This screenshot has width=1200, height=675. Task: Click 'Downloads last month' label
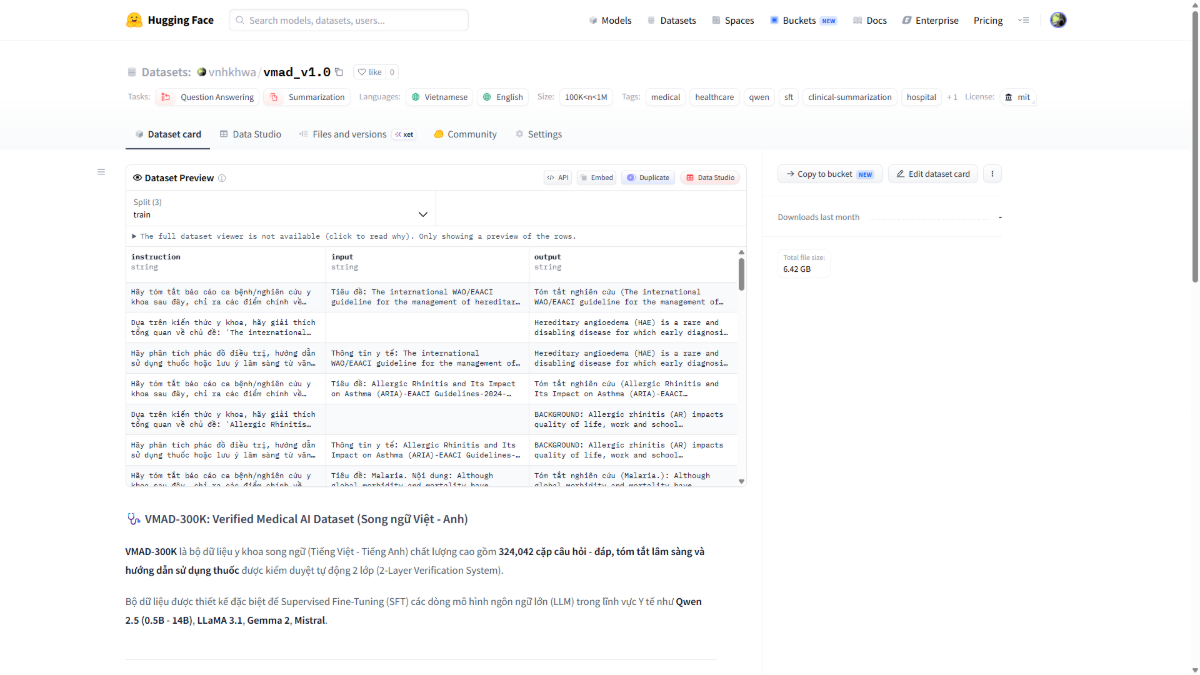coord(818,217)
